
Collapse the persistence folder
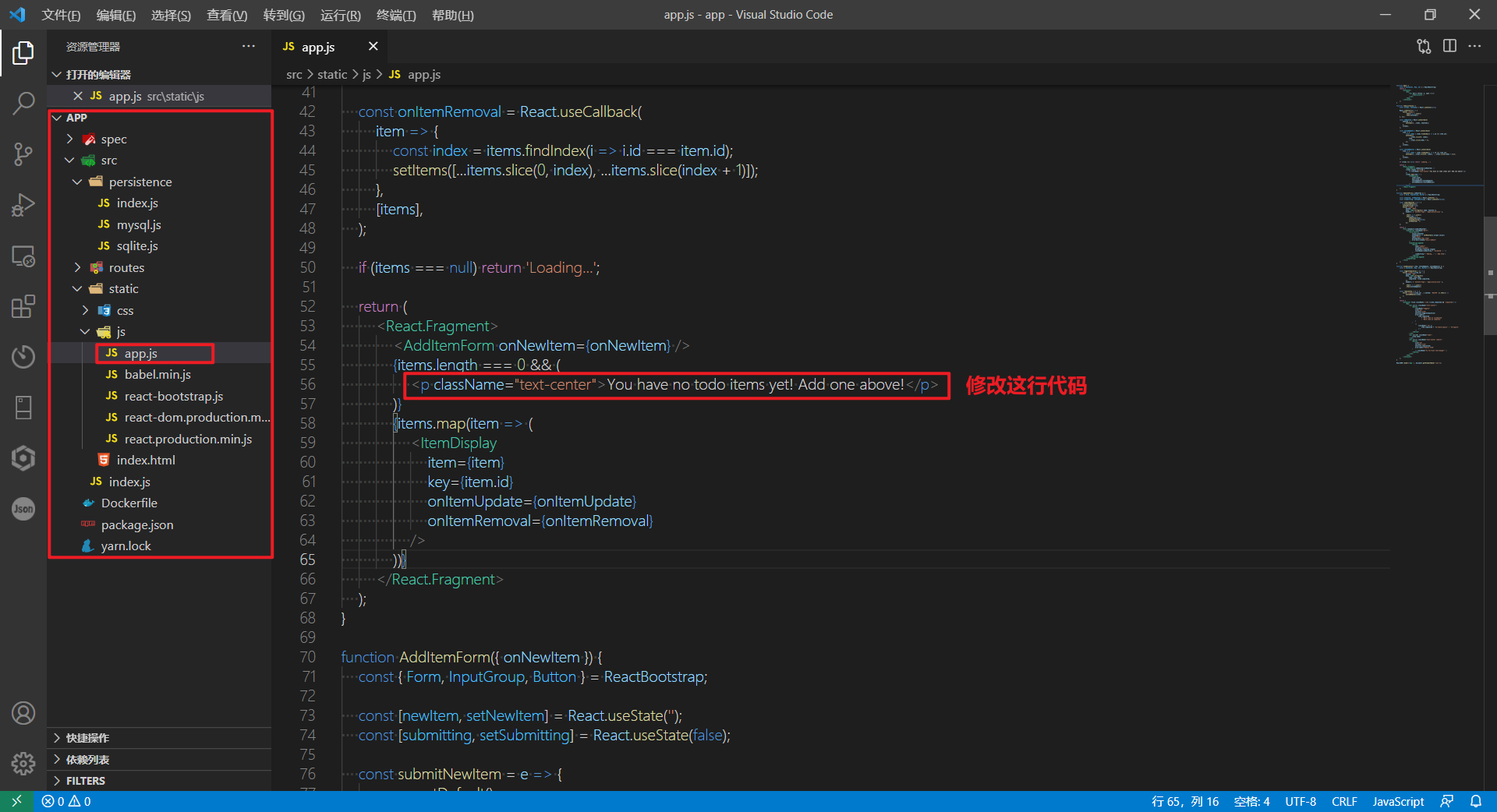click(x=140, y=182)
